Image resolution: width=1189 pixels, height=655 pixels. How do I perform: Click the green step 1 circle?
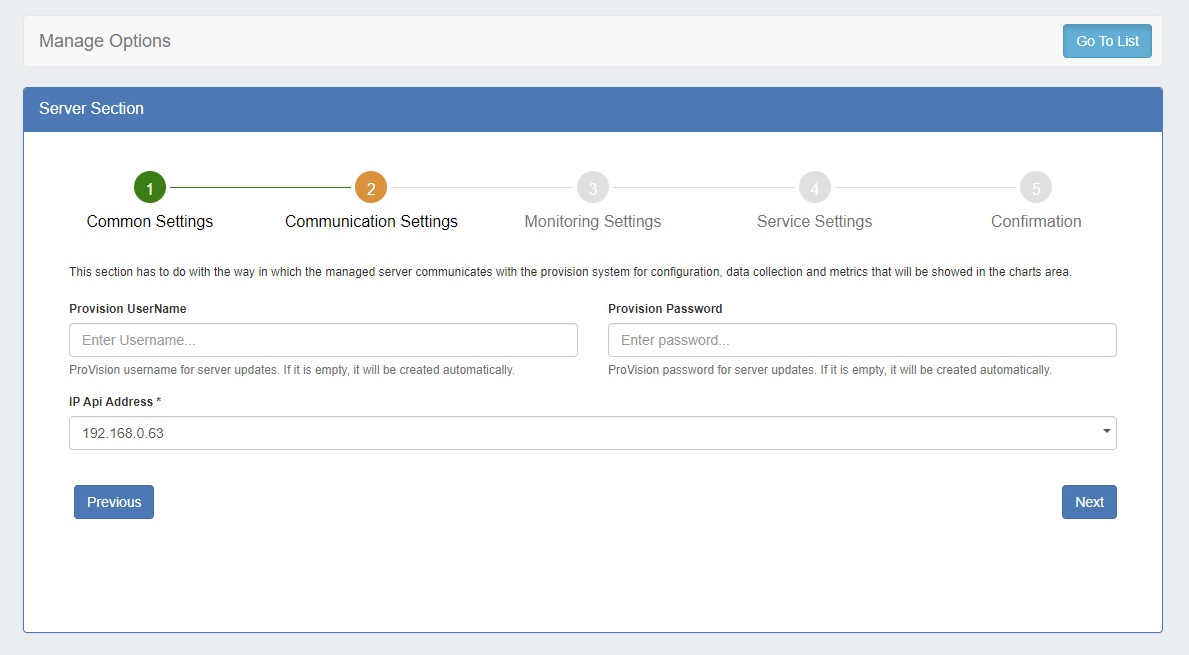point(150,187)
